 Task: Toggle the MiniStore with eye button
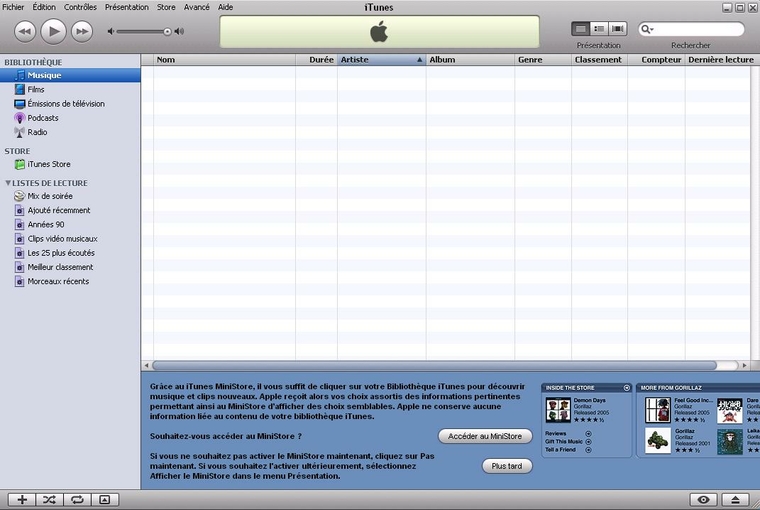(703, 500)
